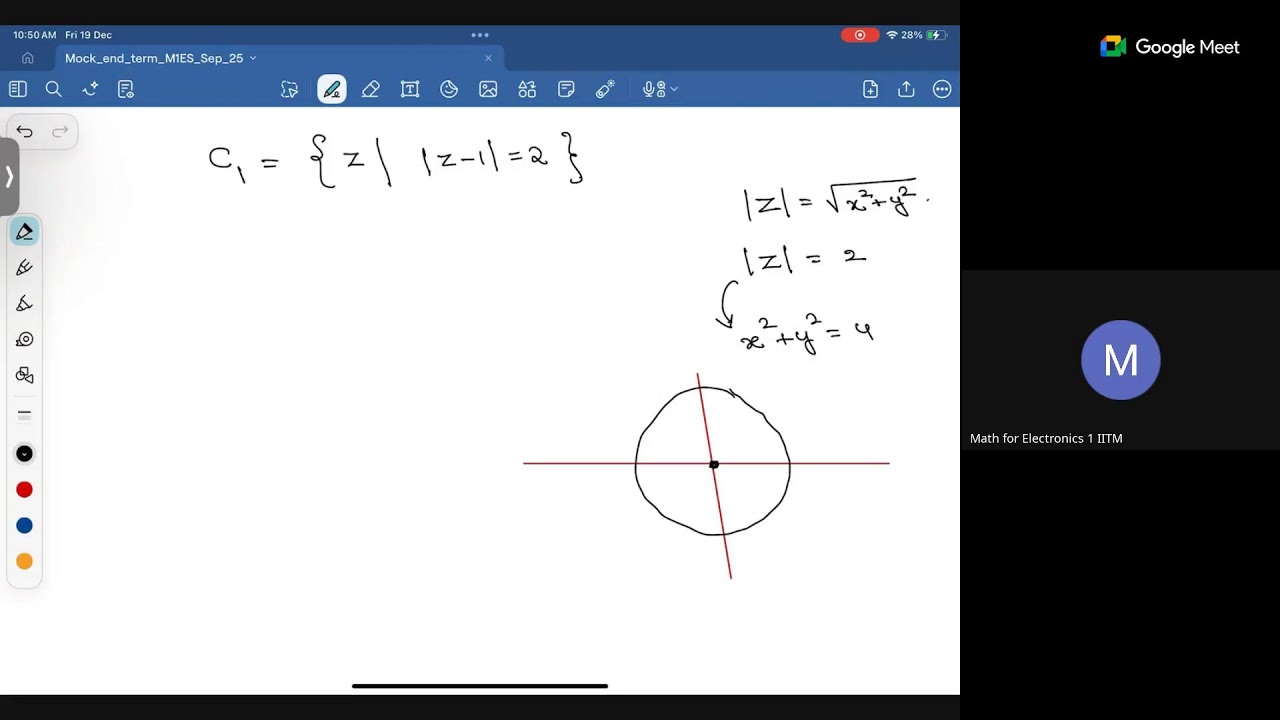The image size is (1280, 720).
Task: Choose the fountain pen style
Action: (x=24, y=232)
